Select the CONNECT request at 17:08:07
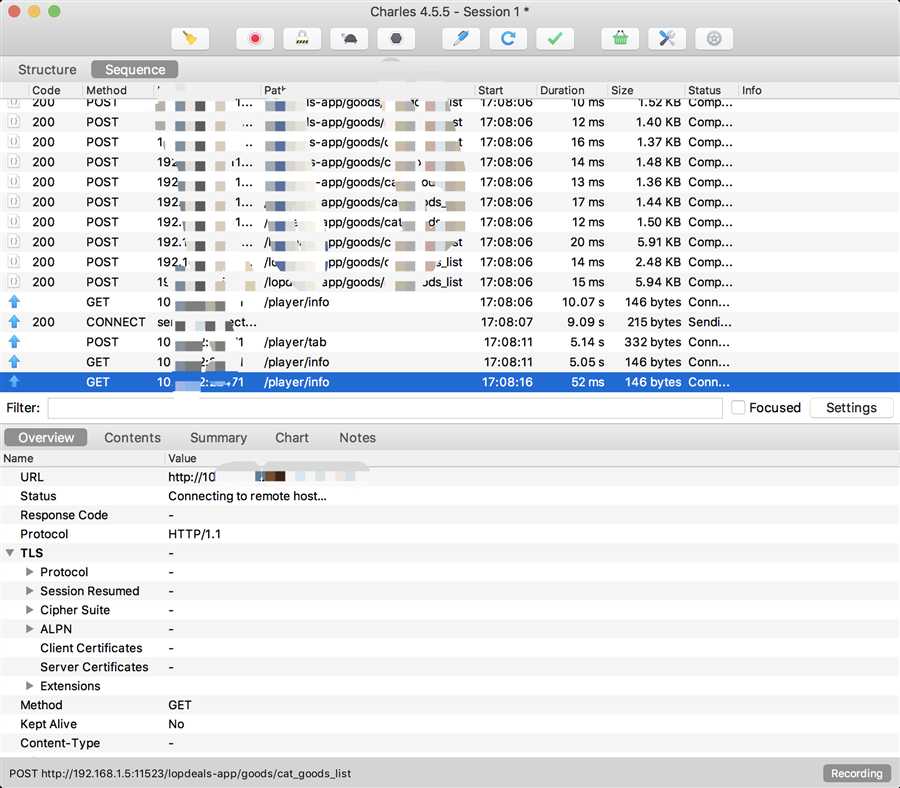This screenshot has width=900, height=788. pyautogui.click(x=450, y=322)
